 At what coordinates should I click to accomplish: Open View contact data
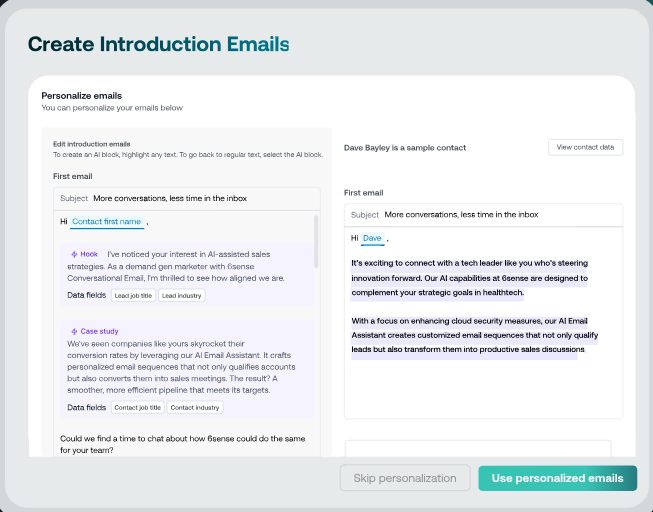[585, 147]
